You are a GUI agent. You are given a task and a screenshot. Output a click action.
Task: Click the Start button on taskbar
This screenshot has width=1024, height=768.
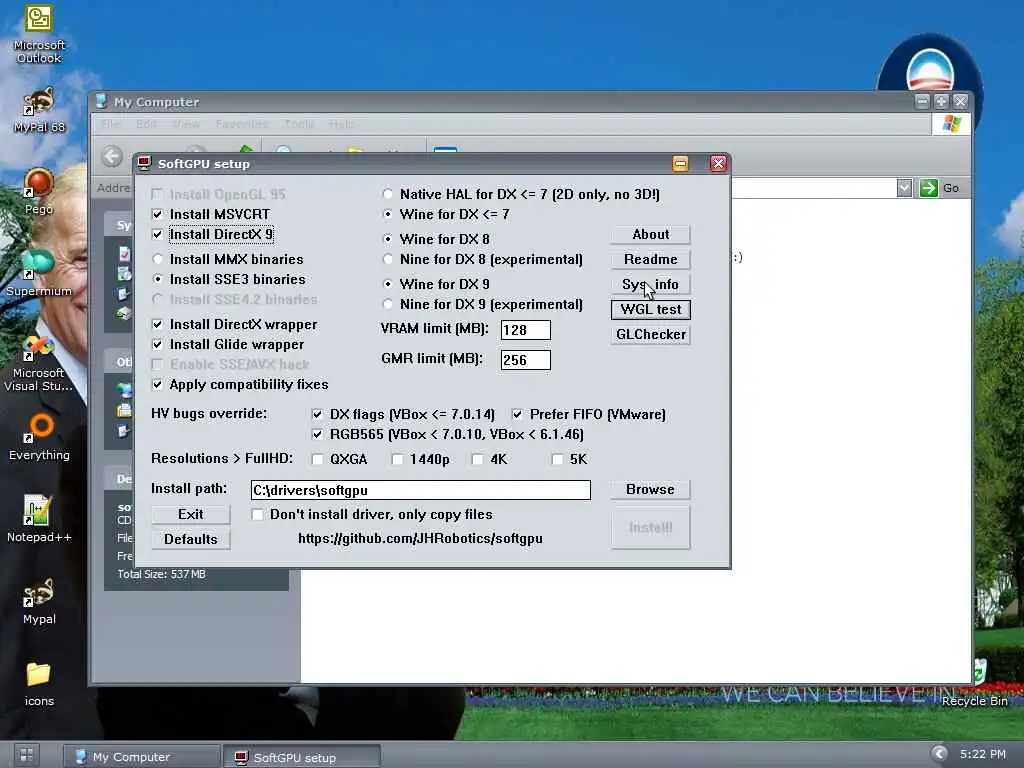[25, 756]
